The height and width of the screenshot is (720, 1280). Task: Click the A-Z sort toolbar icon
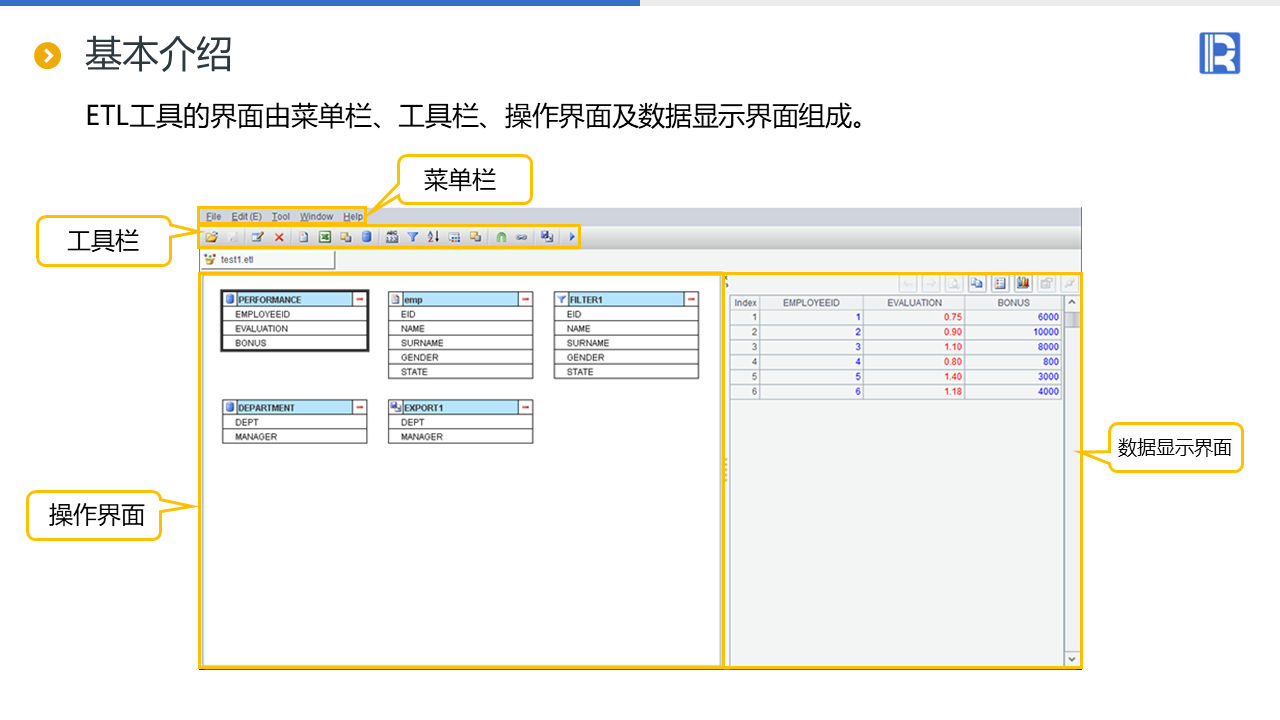pyautogui.click(x=433, y=237)
